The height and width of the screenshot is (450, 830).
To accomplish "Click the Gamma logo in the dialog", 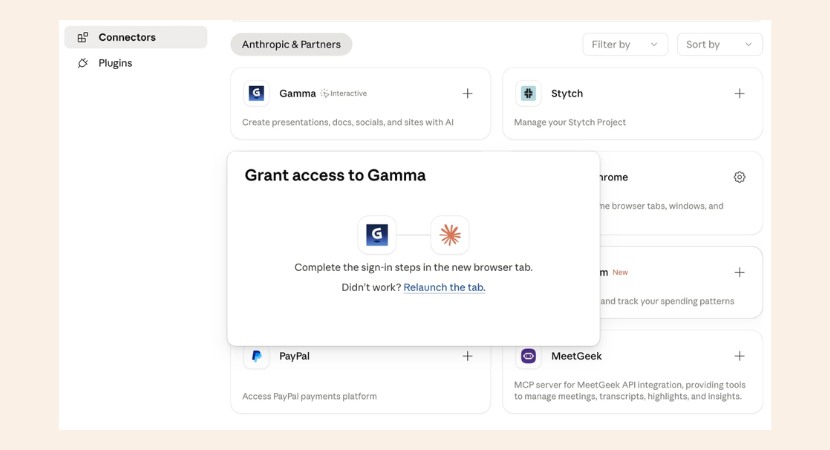I will 377,235.
